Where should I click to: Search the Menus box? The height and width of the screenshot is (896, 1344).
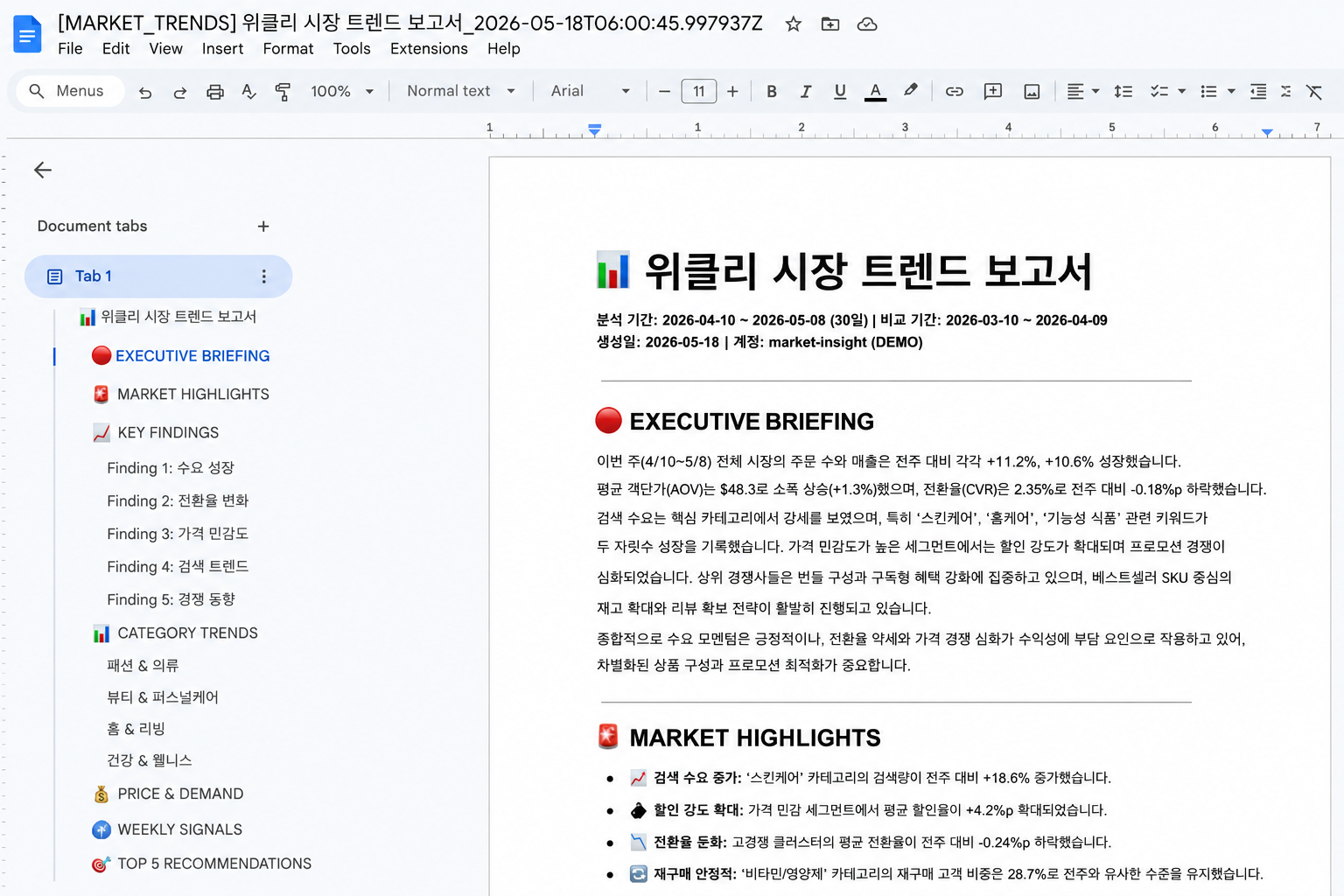coord(69,91)
